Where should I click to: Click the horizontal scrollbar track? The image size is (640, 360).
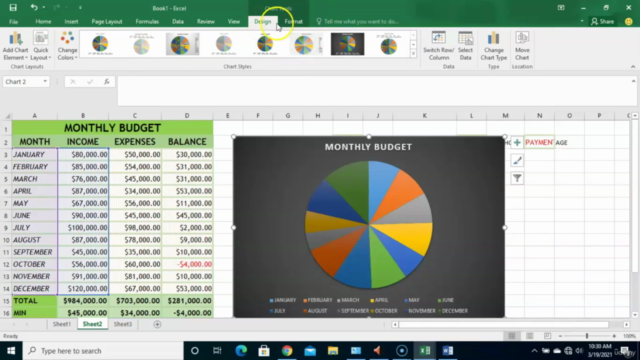pyautogui.click(x=504, y=324)
